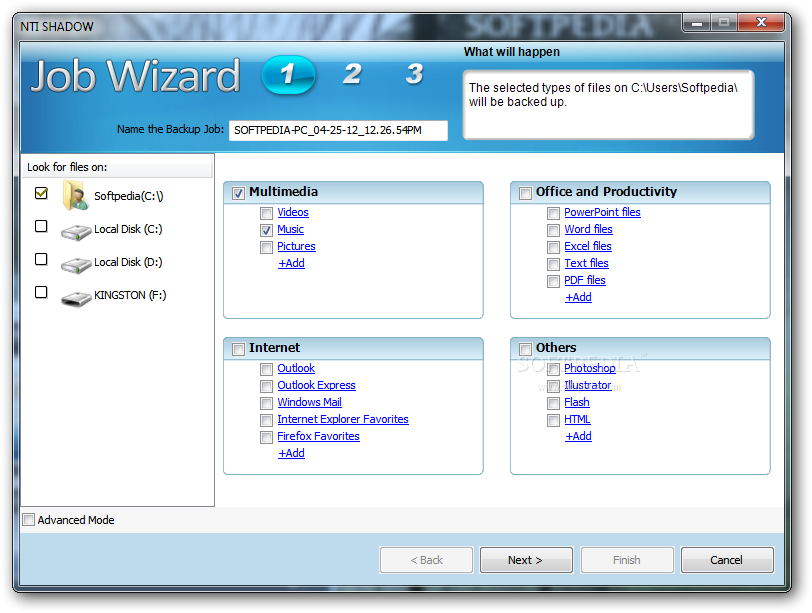Check the Text files checkbox
812x613 pixels.
553,265
